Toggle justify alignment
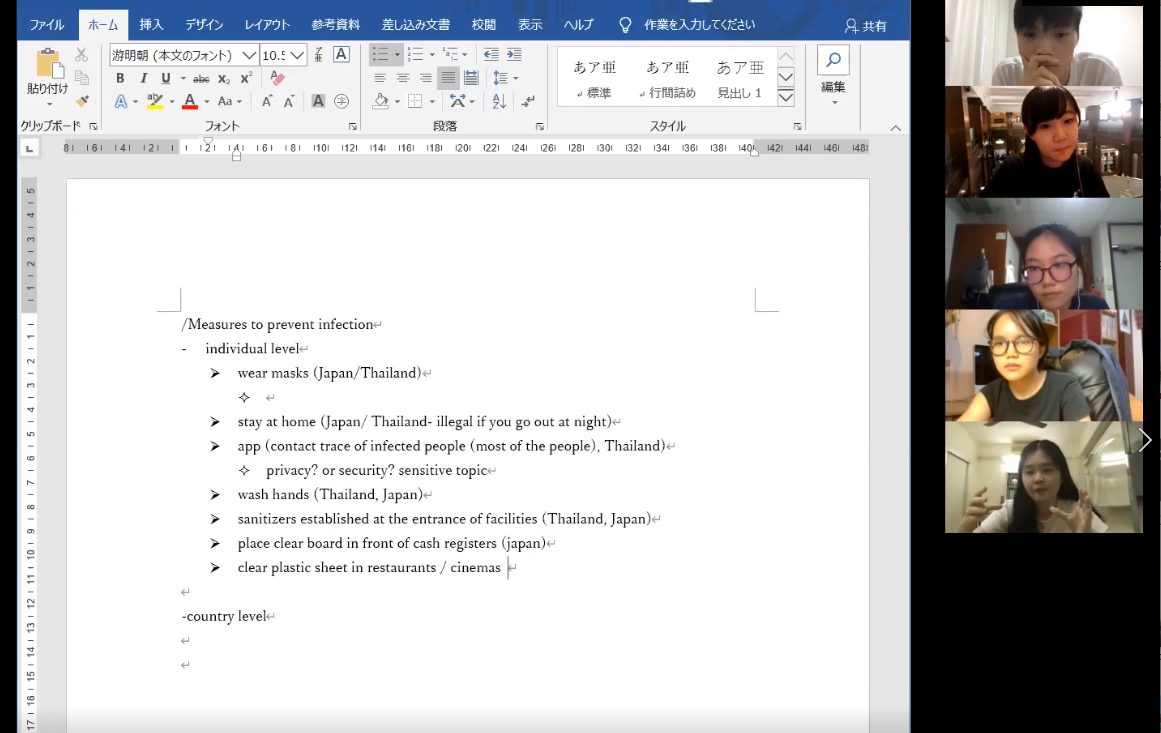Screen dimensions: 1161x733 click(x=448, y=78)
